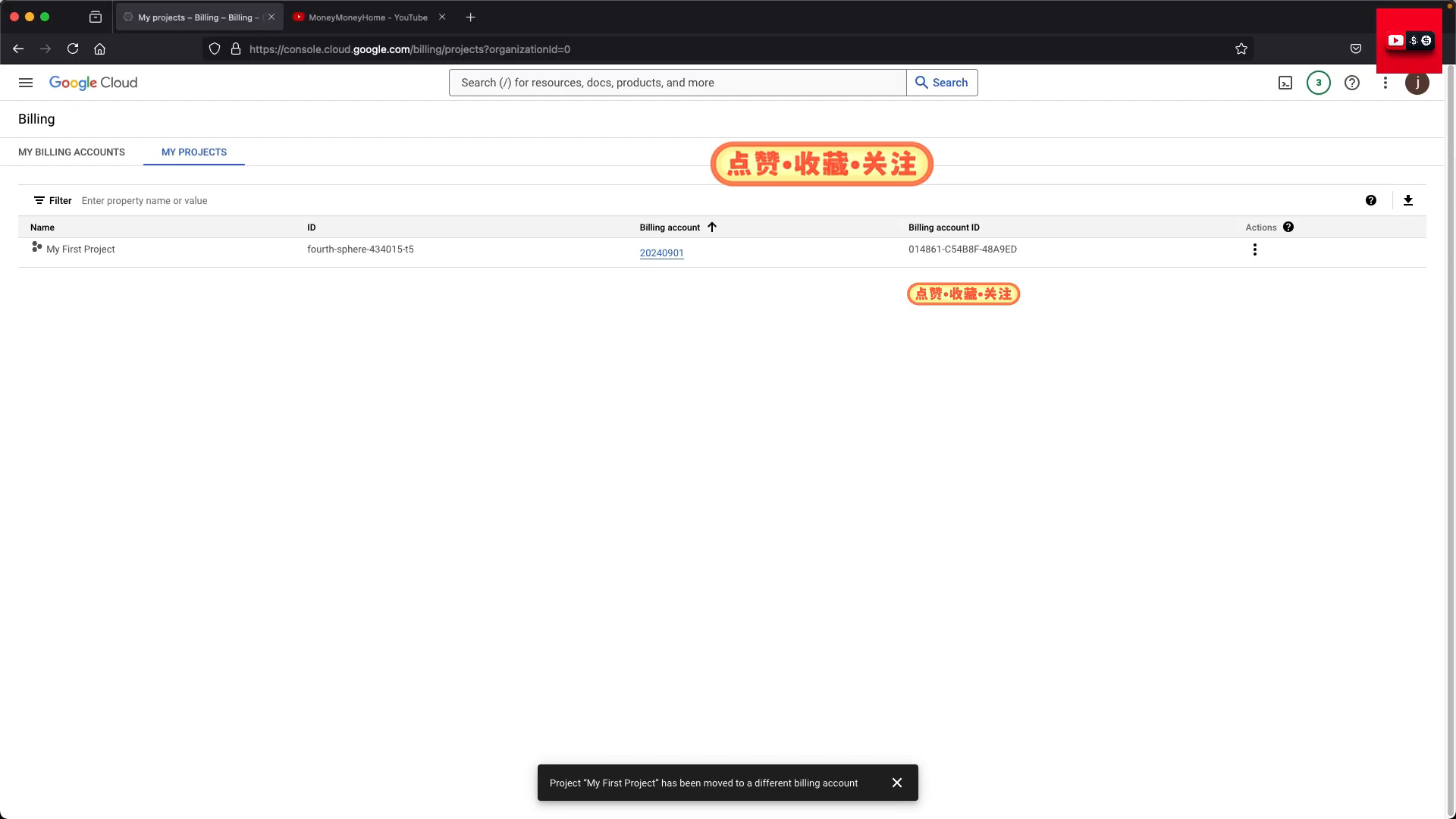Focus the resources search field
This screenshot has width=1456, height=819.
click(677, 83)
